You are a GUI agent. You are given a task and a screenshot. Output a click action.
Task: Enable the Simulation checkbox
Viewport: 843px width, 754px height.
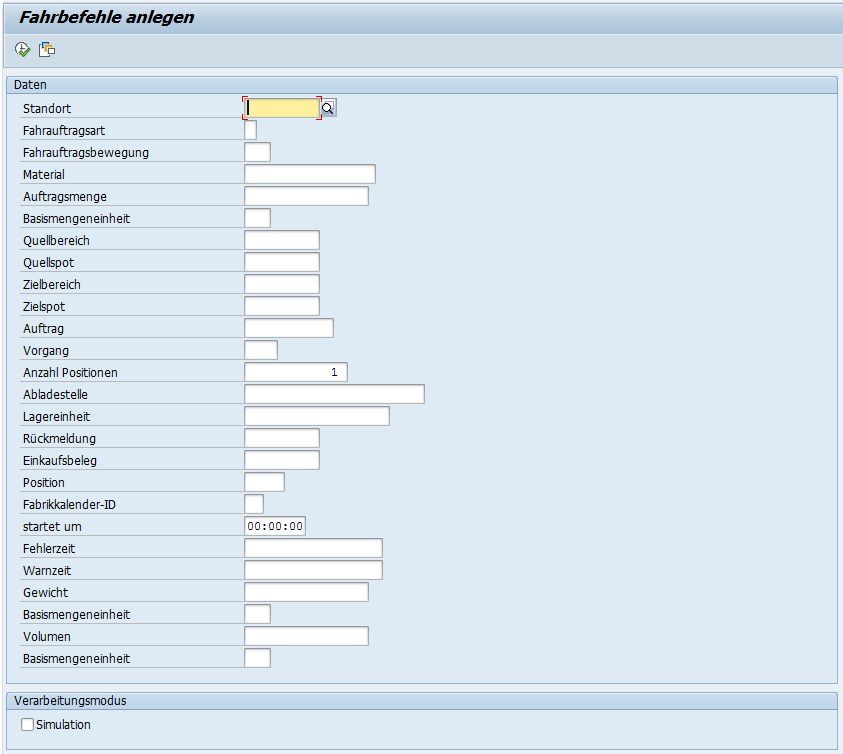27,724
